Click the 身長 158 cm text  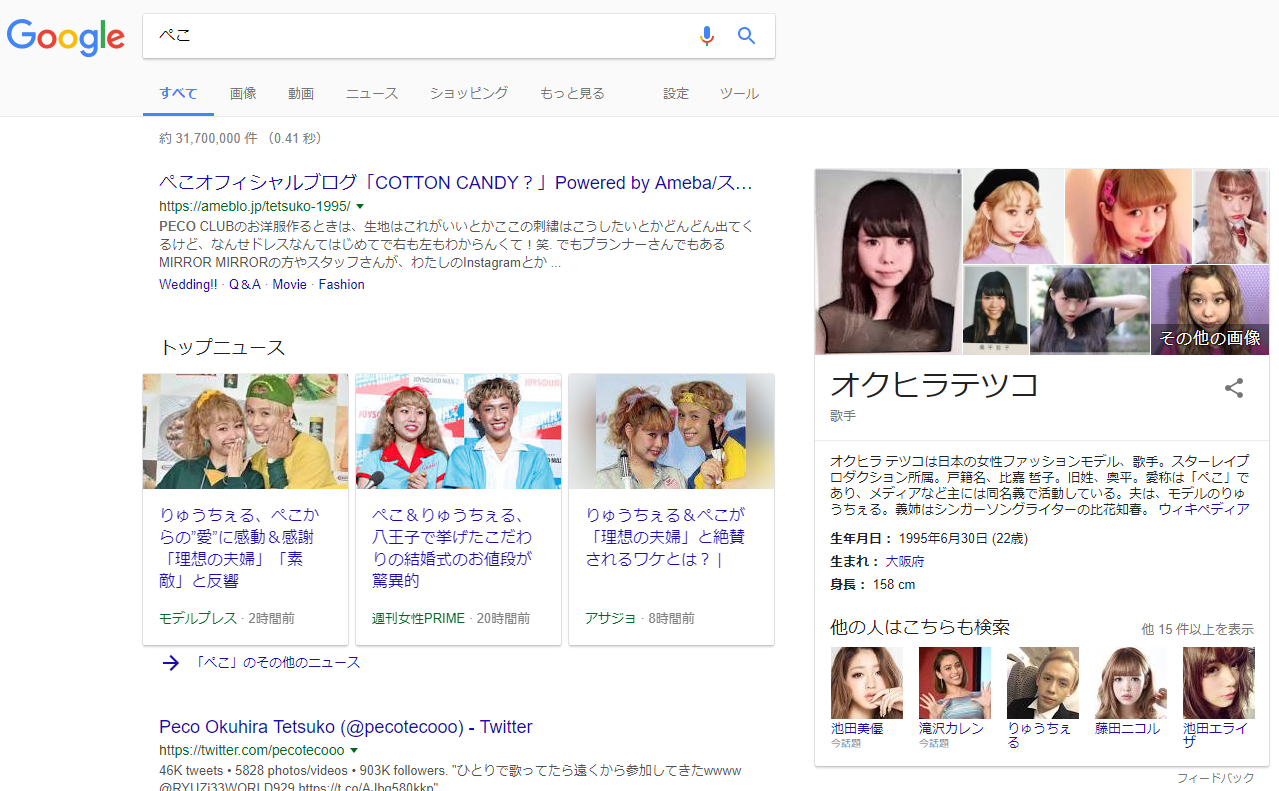coord(873,585)
